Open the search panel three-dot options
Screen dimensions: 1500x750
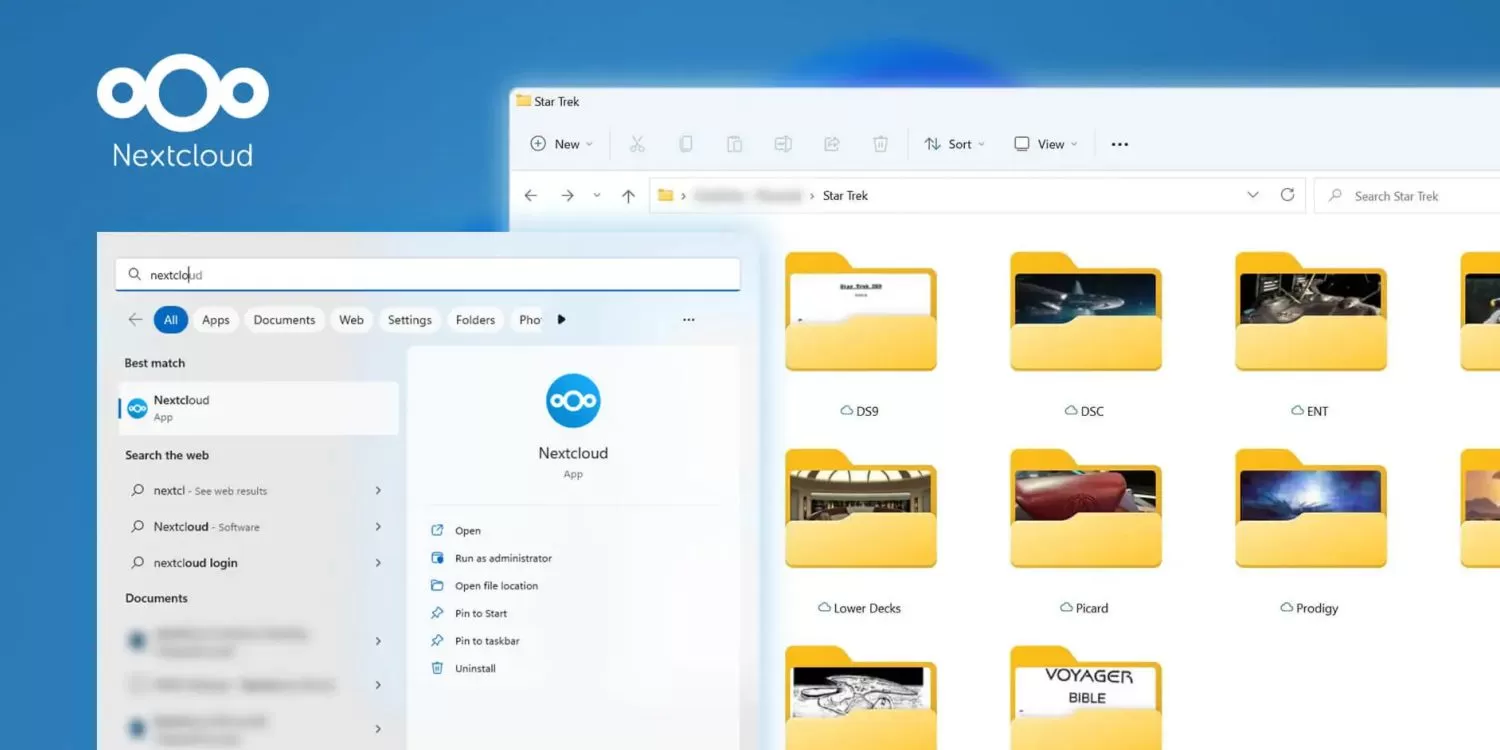[688, 320]
